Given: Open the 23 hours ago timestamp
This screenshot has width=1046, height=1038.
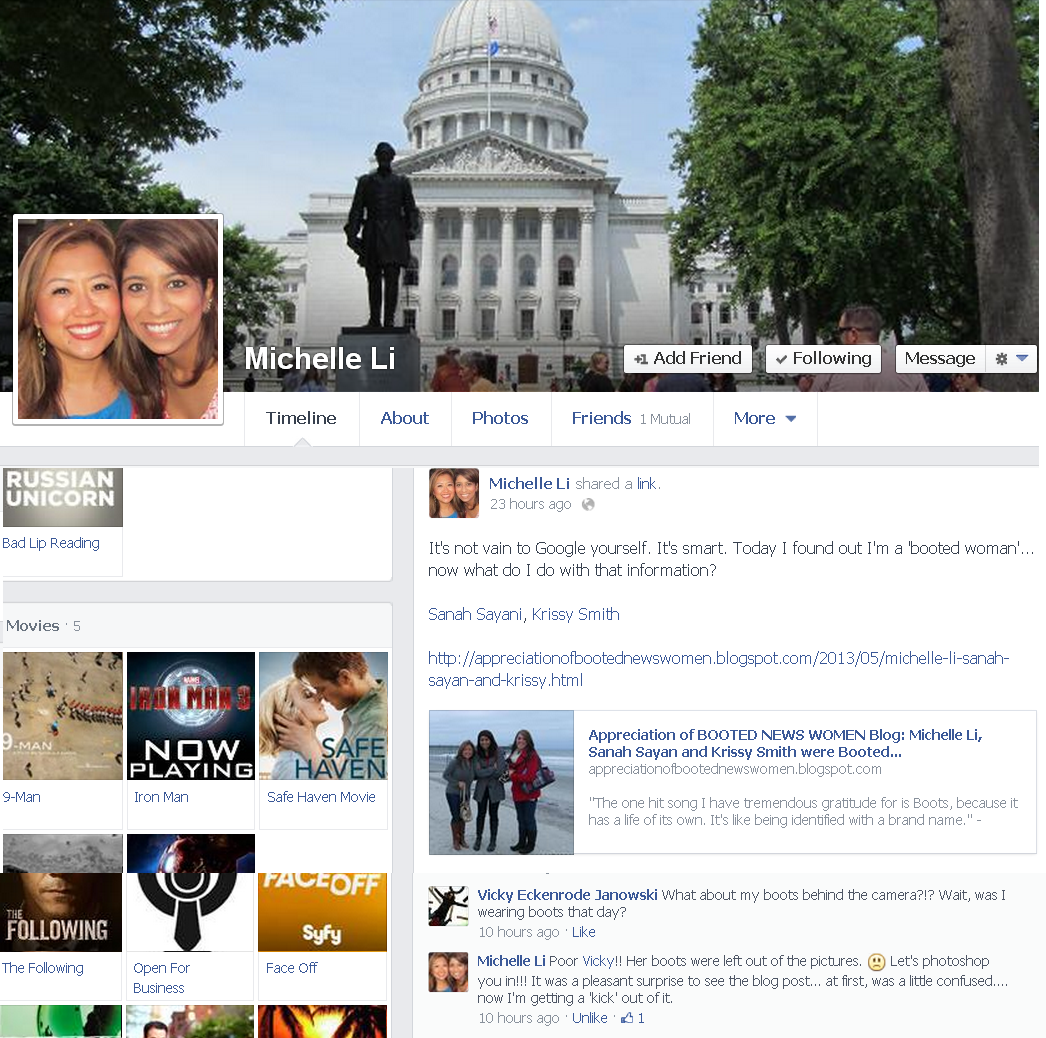Looking at the screenshot, I should coord(530,504).
